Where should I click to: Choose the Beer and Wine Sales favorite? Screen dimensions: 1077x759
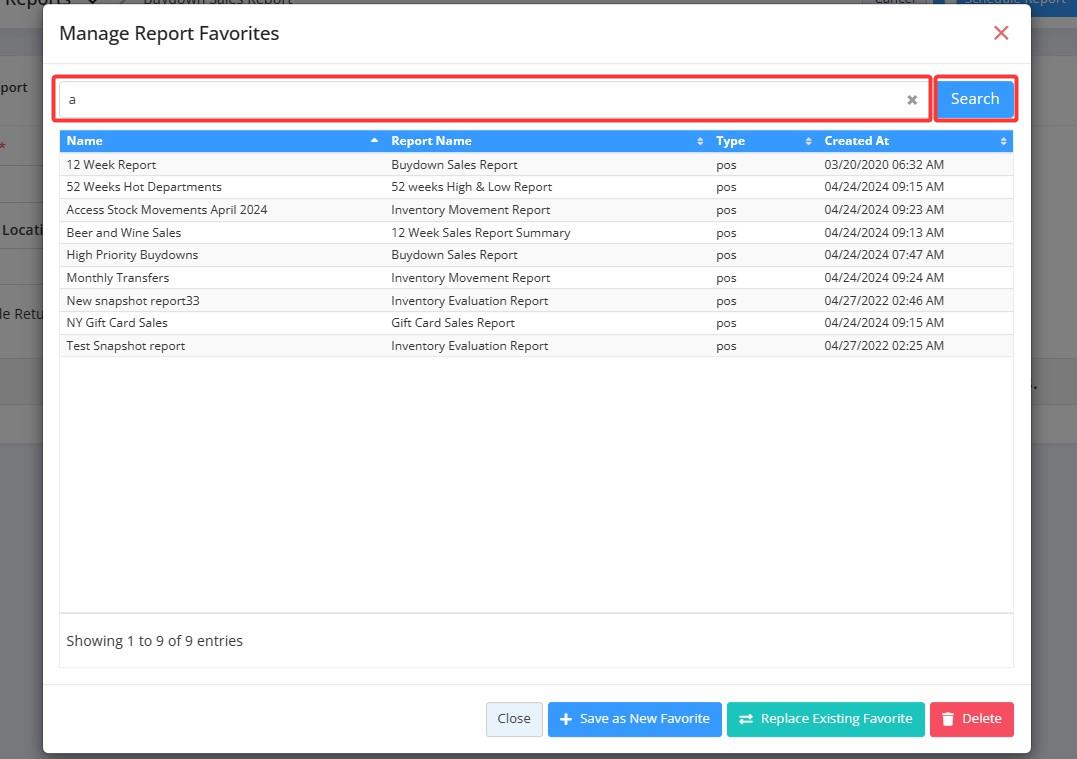[x=124, y=233]
